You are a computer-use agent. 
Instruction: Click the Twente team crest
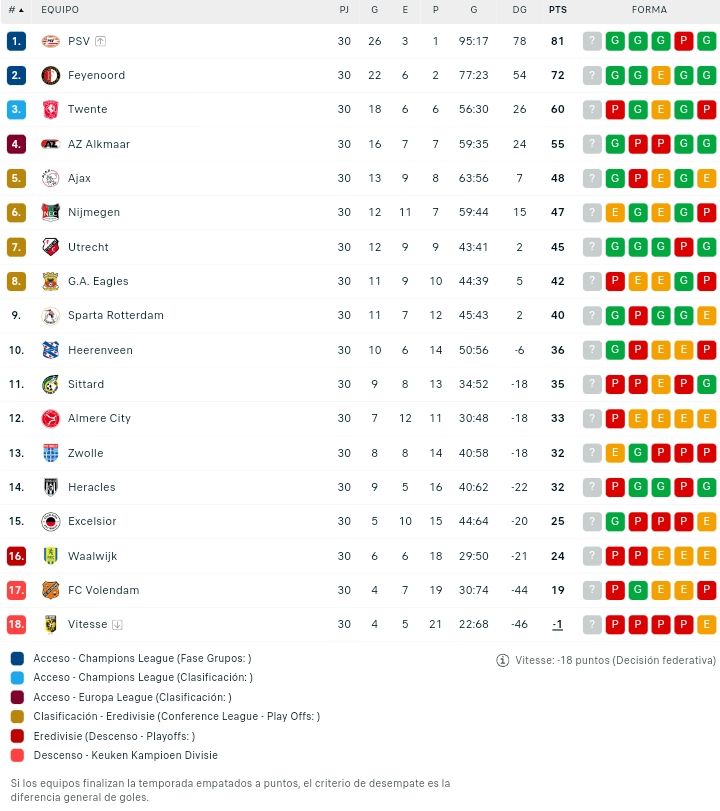[x=51, y=110]
